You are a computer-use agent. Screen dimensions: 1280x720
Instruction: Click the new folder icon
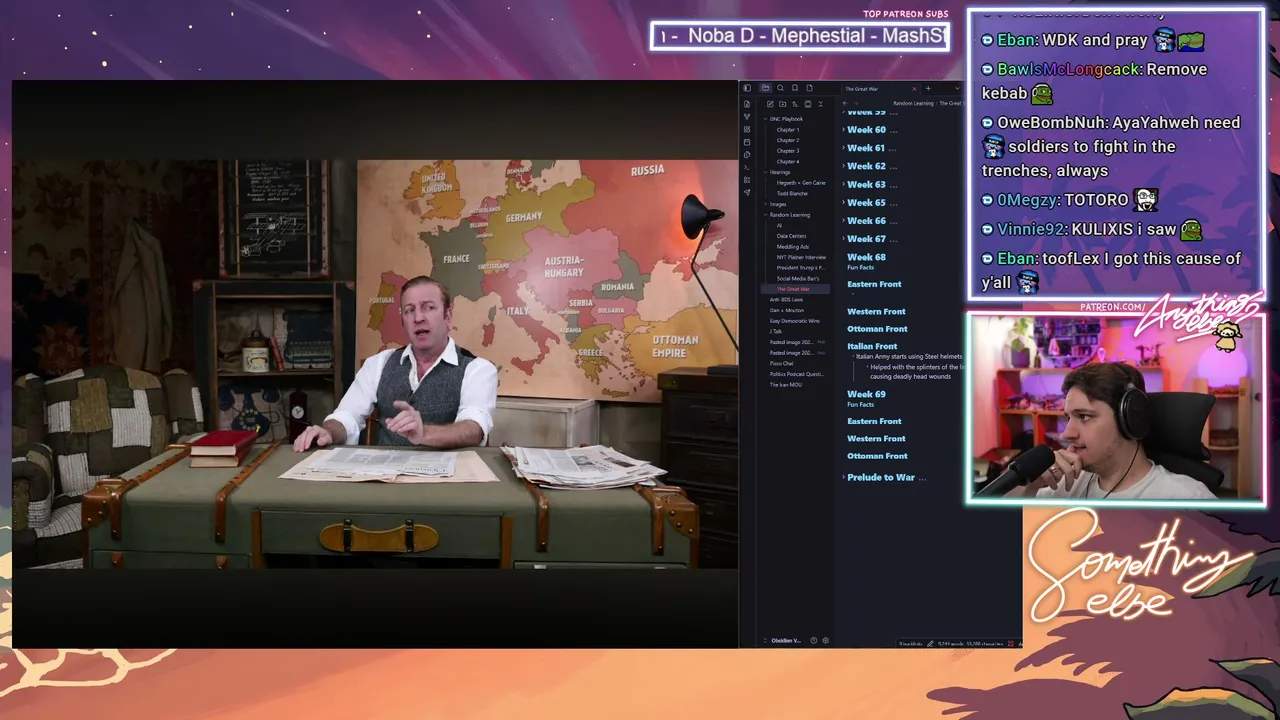click(782, 104)
